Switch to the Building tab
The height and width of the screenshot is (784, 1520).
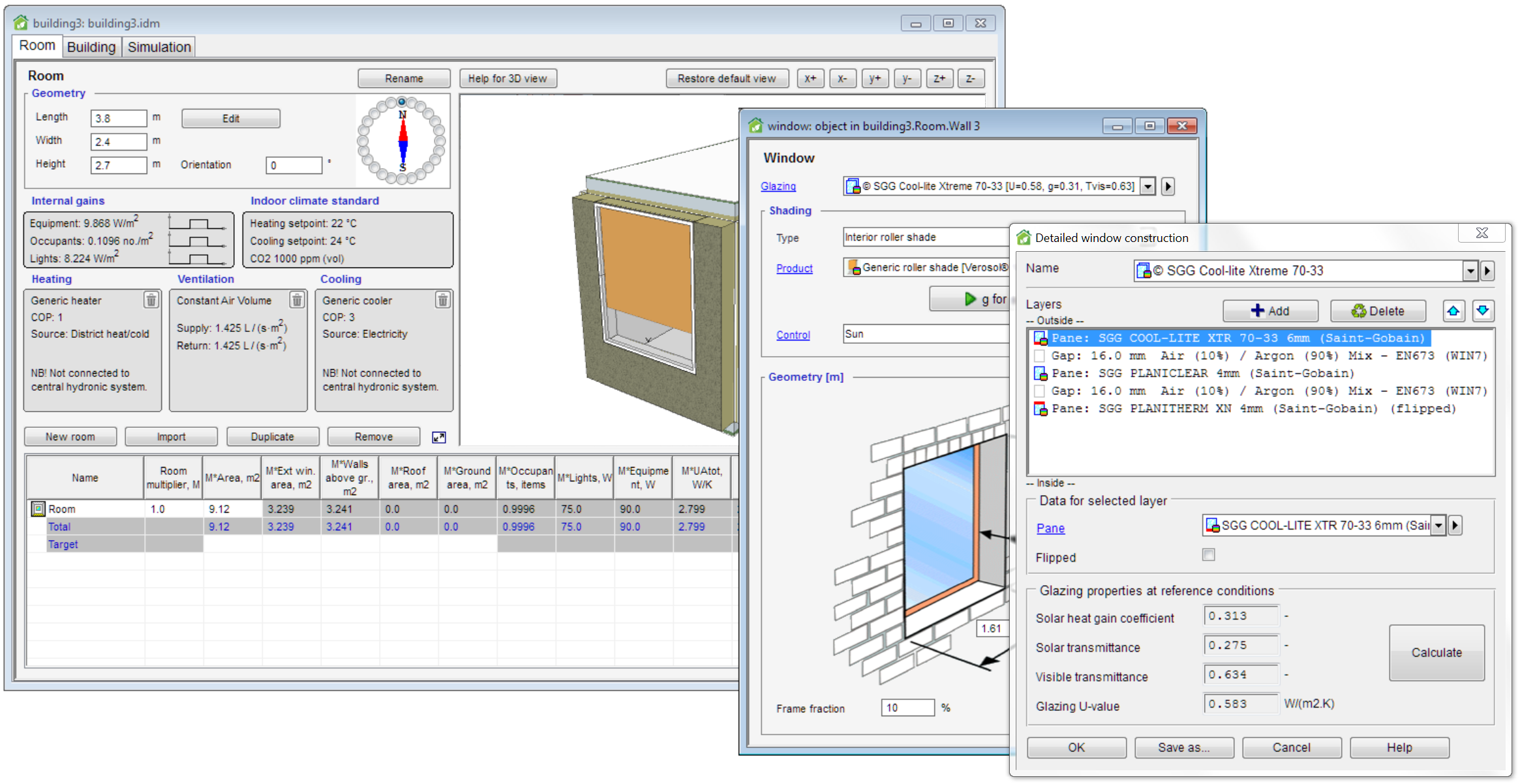pos(91,47)
